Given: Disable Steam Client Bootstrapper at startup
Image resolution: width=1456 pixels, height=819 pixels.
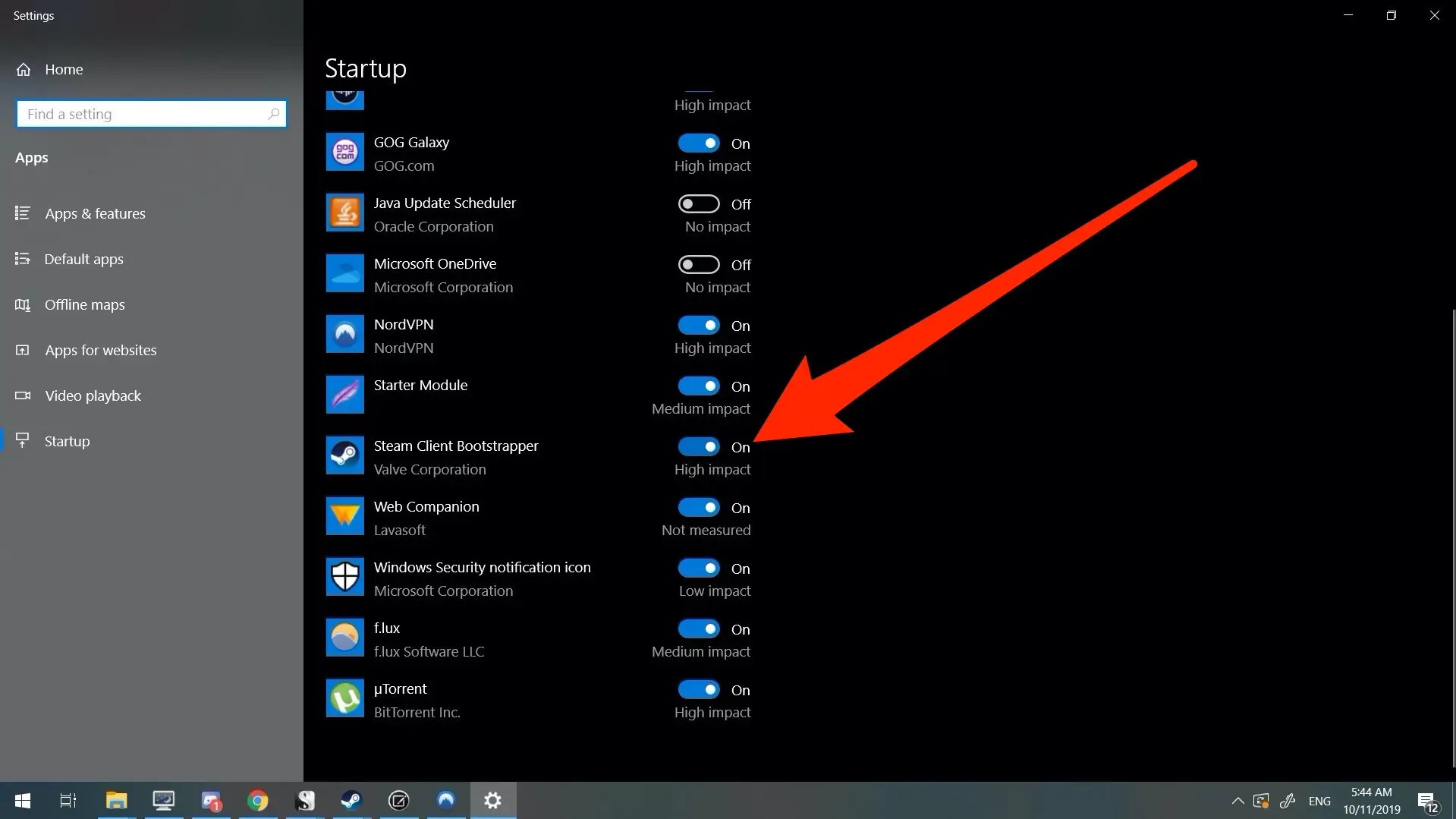Looking at the screenshot, I should [699, 446].
